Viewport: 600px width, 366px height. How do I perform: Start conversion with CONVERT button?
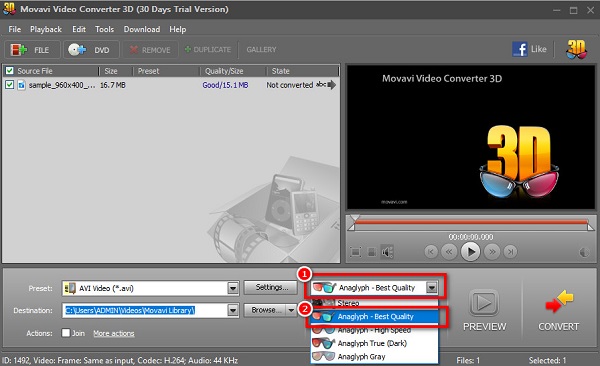click(x=558, y=311)
